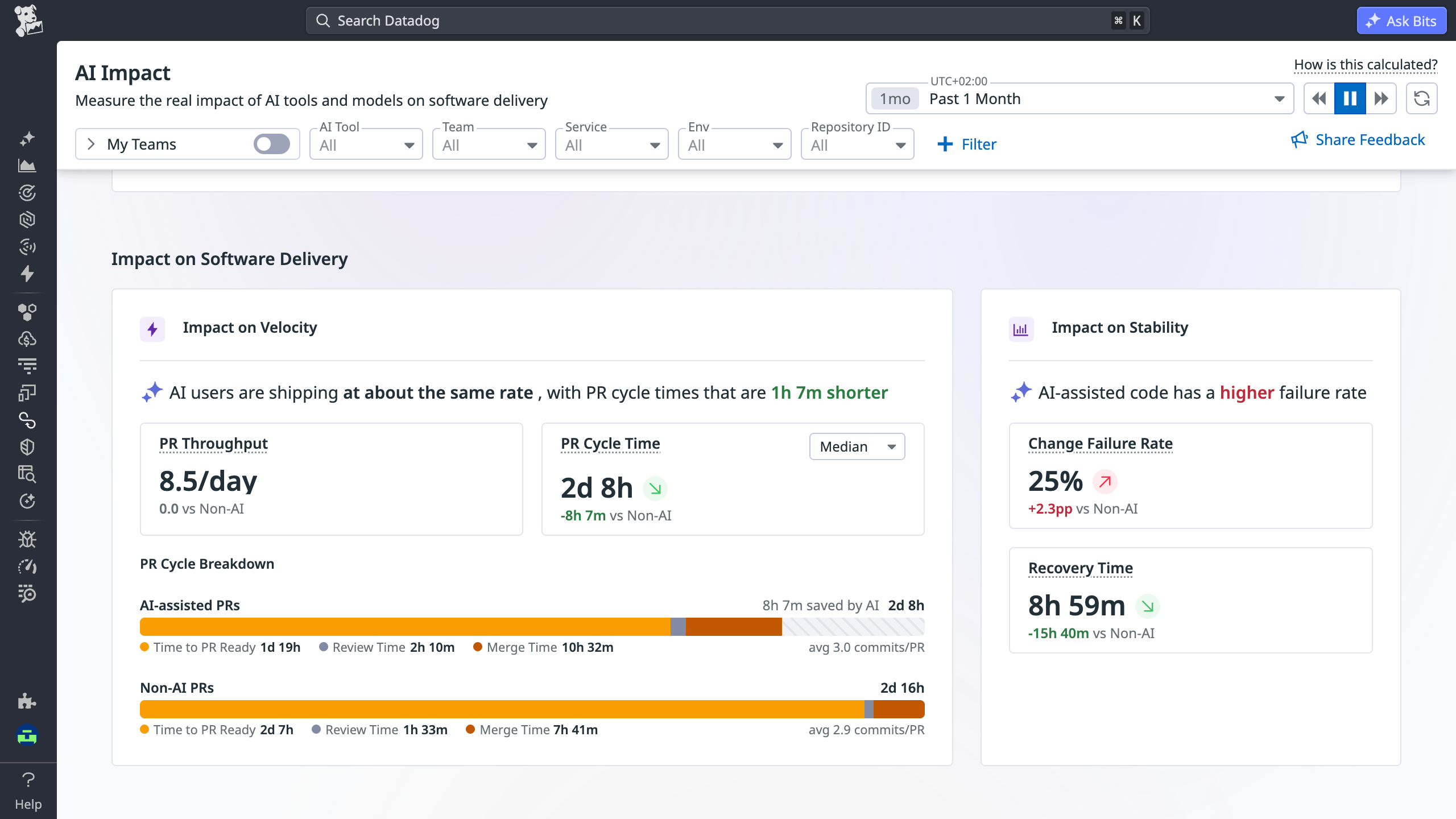Open the AI Tool filter dropdown
Screen dimensions: 1456x819
[x=366, y=144]
